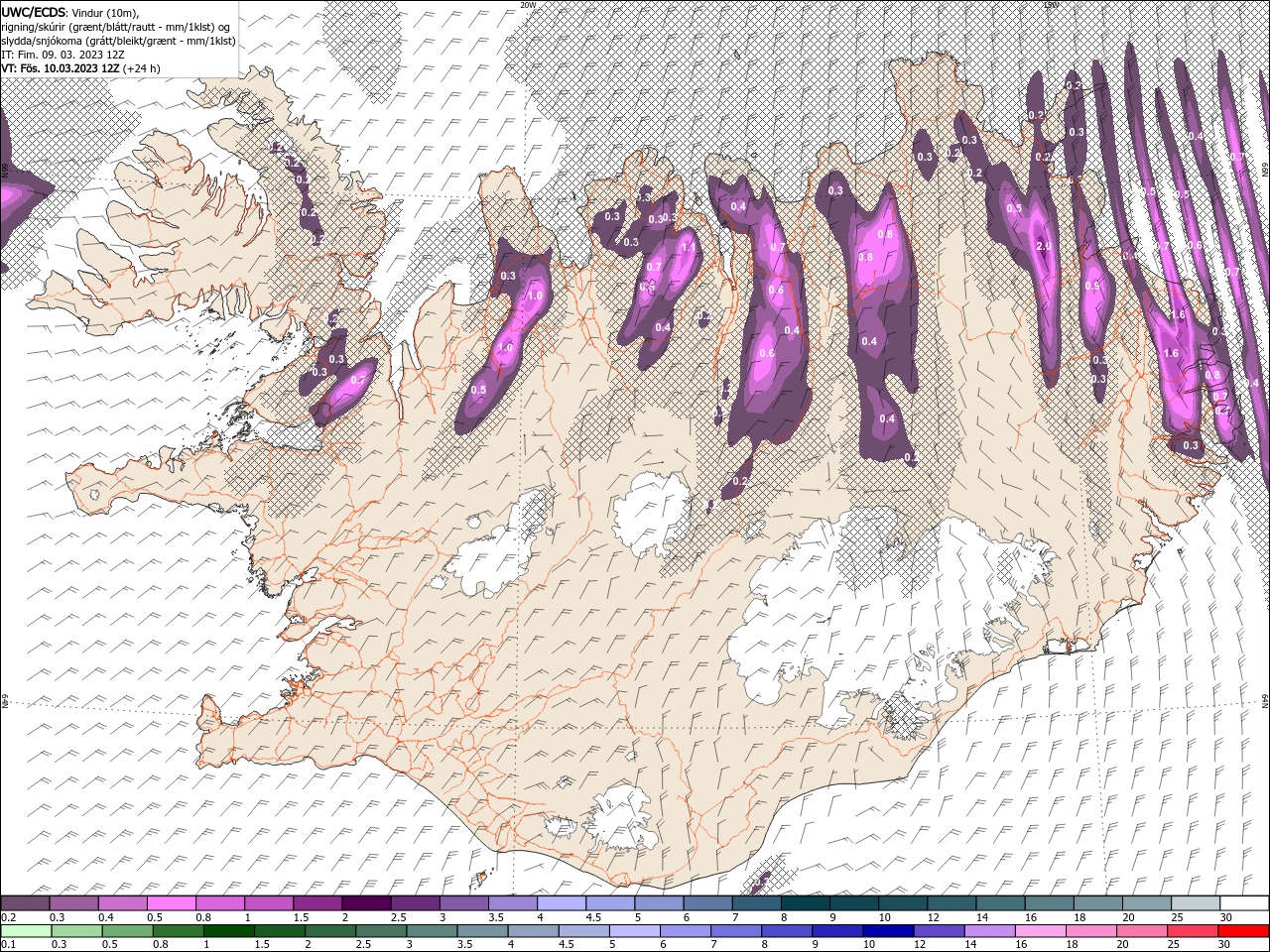
Task: Click the 'Vindur (10m)' text in the title box
Action: [x=106, y=12]
